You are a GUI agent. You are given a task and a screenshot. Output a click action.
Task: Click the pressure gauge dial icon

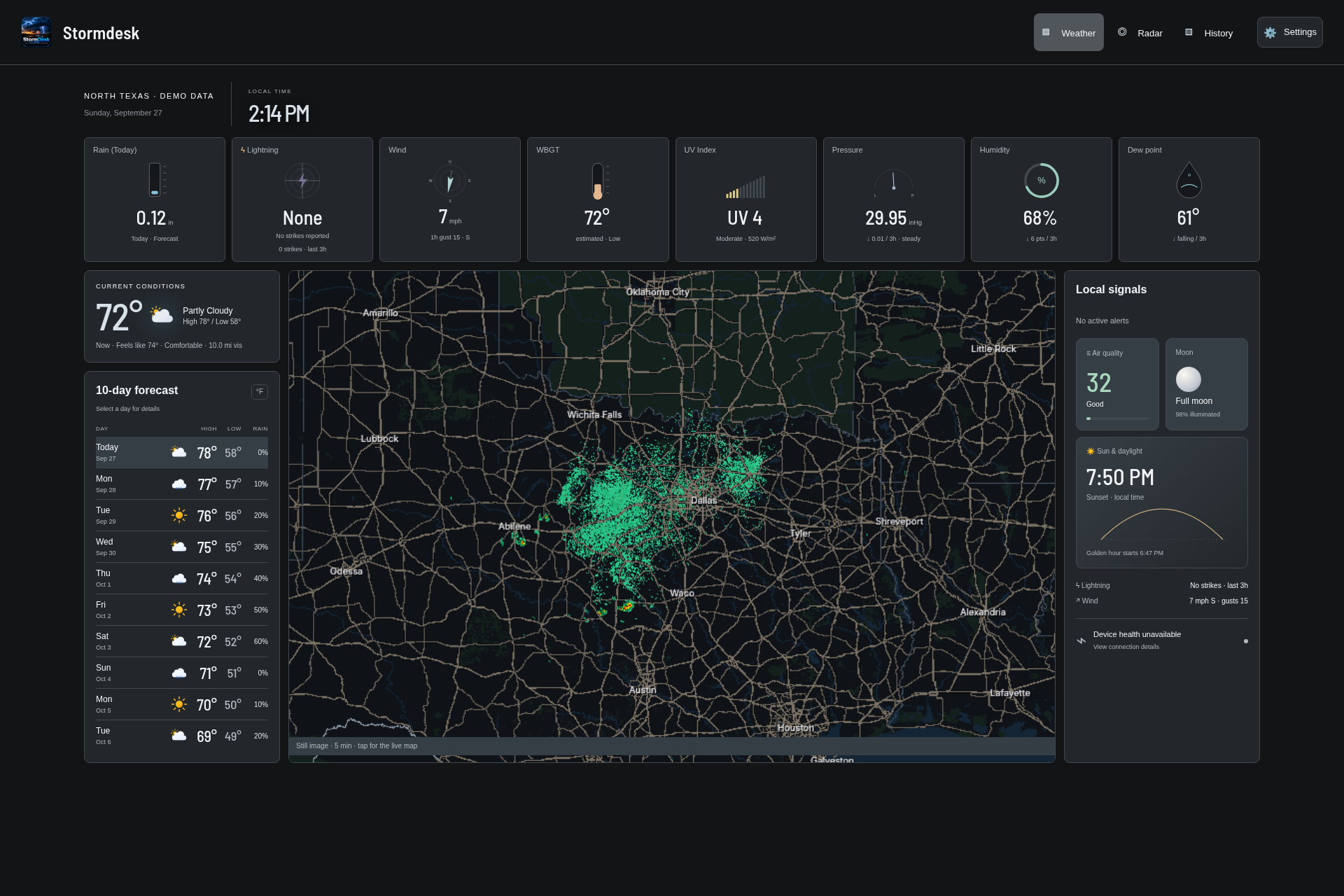[x=893, y=183]
